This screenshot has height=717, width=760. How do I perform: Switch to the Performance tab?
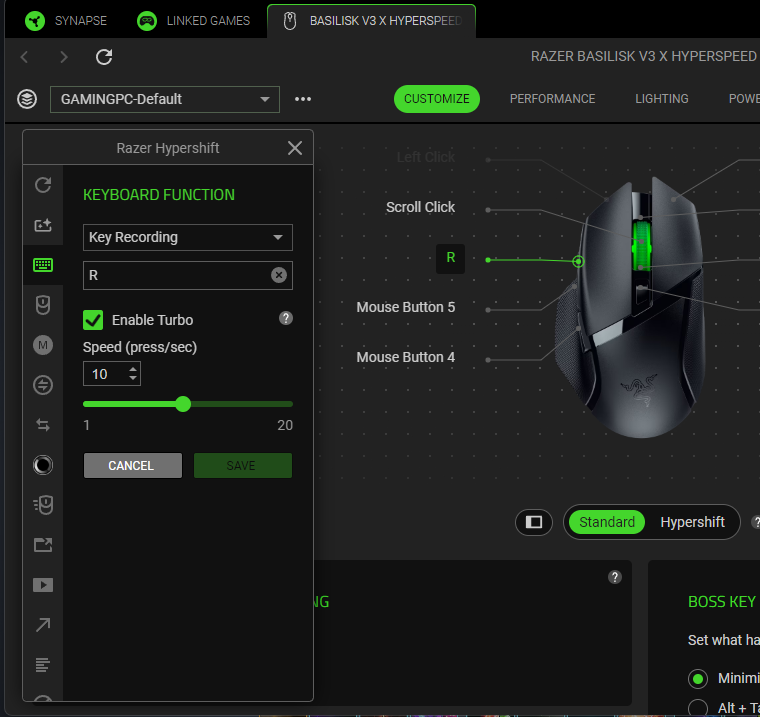[x=552, y=99]
